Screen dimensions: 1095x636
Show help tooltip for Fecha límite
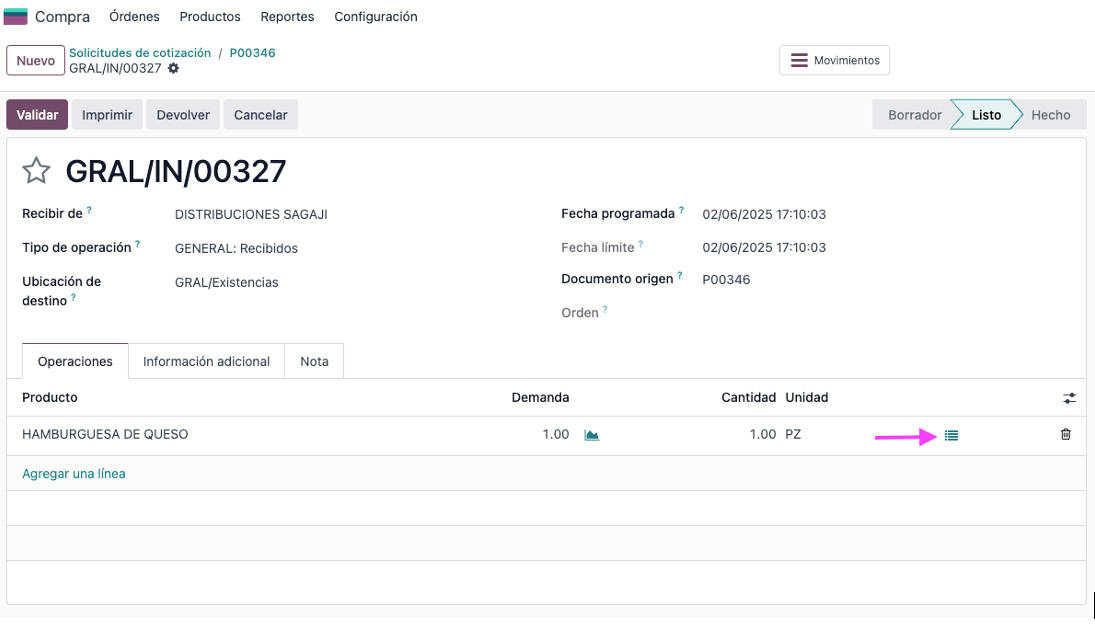(x=640, y=244)
